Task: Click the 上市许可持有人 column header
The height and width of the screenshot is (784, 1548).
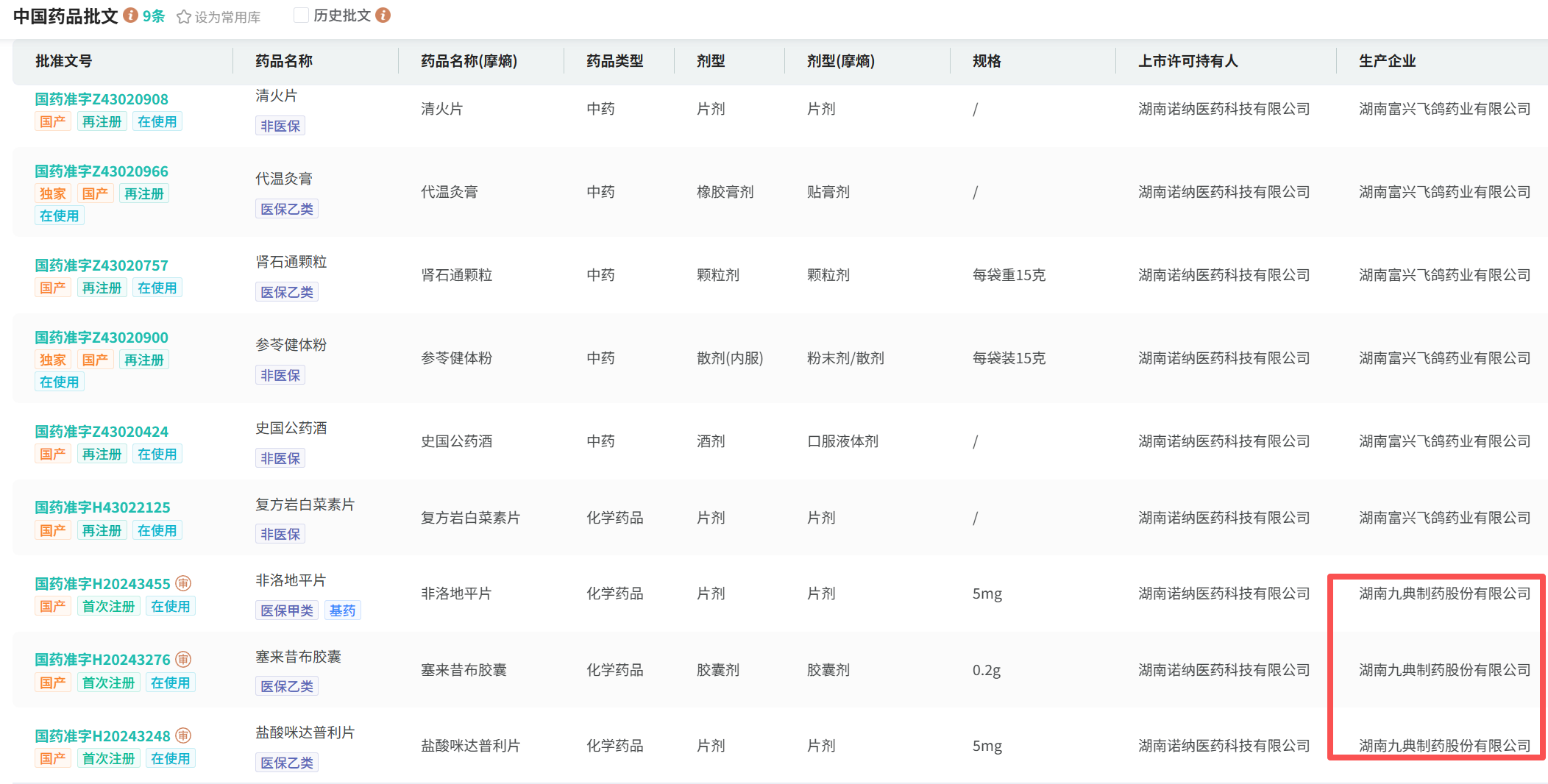Action: click(x=1188, y=61)
